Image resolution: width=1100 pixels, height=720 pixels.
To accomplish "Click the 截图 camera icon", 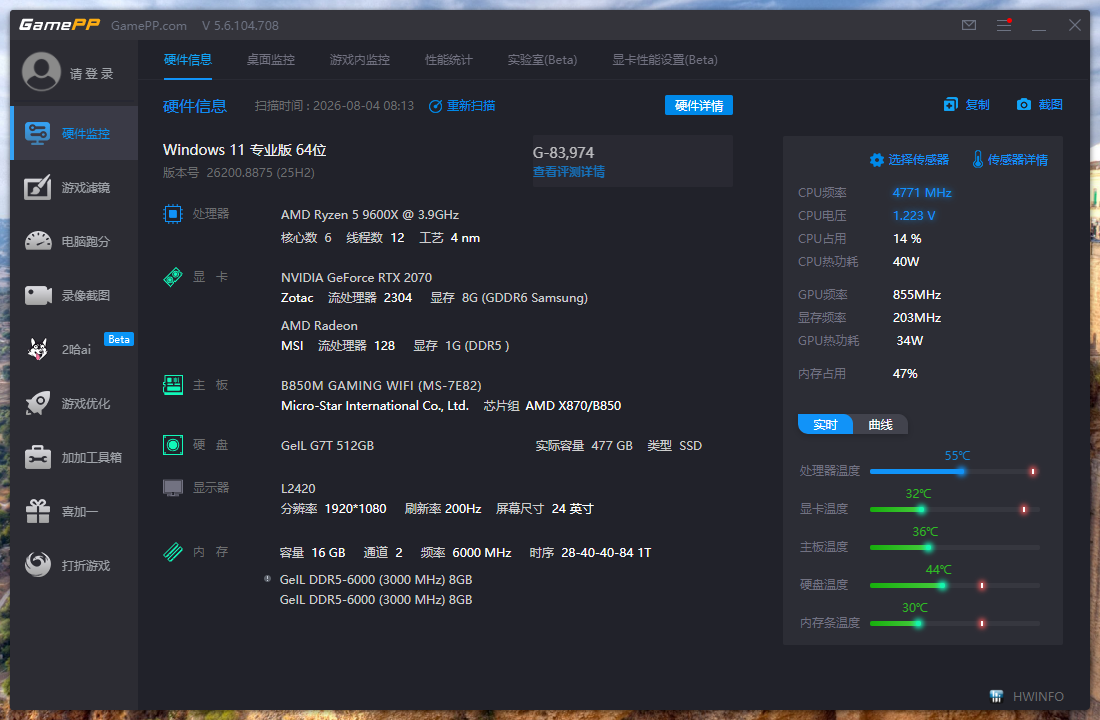I will click(1024, 105).
